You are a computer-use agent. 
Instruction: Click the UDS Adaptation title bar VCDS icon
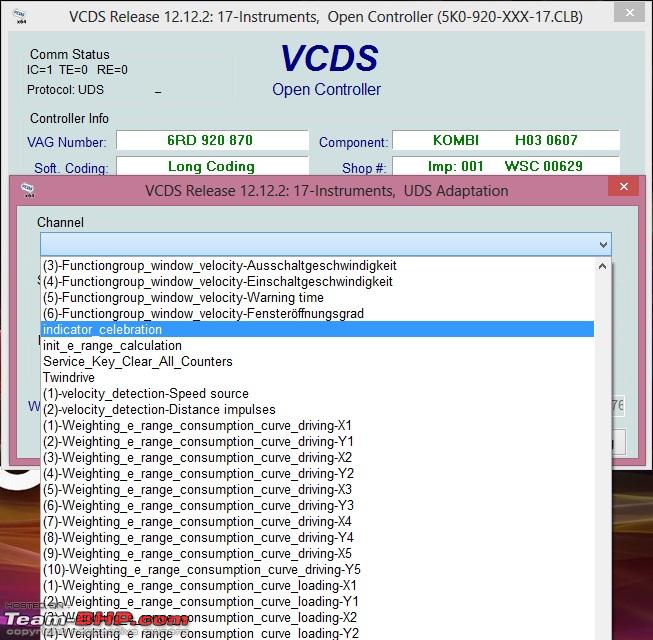point(27,190)
